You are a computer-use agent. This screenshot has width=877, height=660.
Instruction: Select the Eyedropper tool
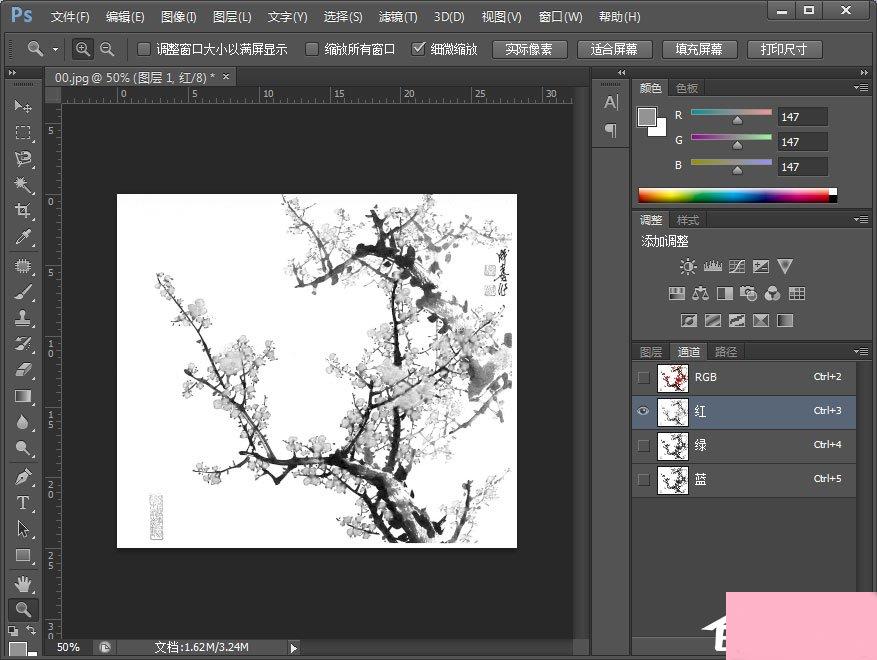(x=22, y=237)
